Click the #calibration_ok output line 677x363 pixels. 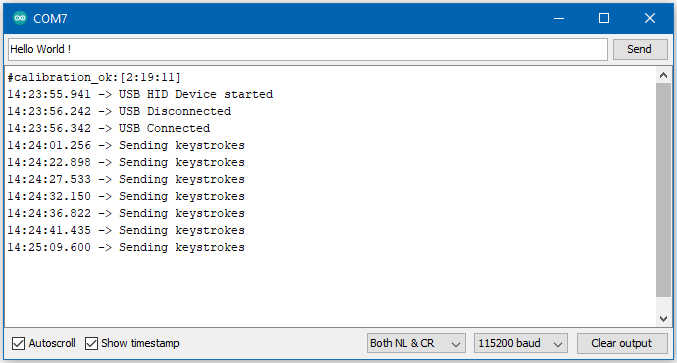coord(94,77)
